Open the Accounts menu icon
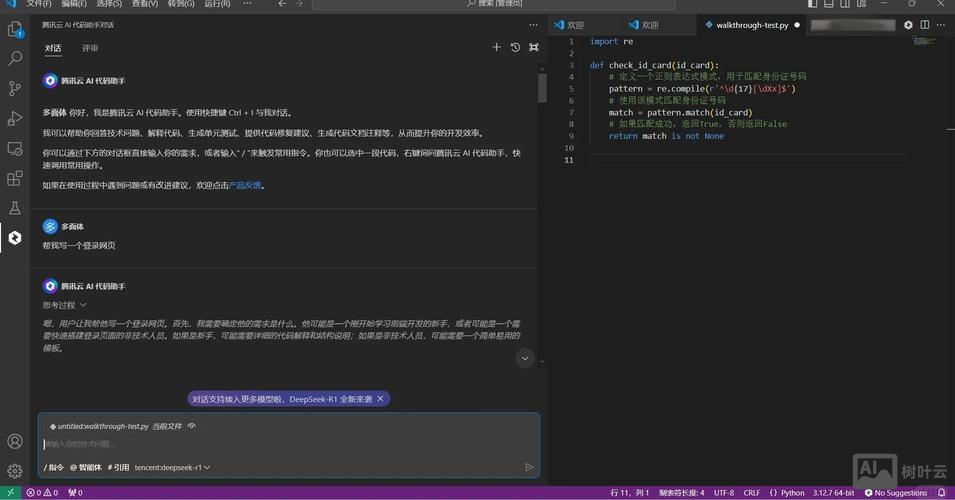The image size is (955, 500). [x=15, y=441]
